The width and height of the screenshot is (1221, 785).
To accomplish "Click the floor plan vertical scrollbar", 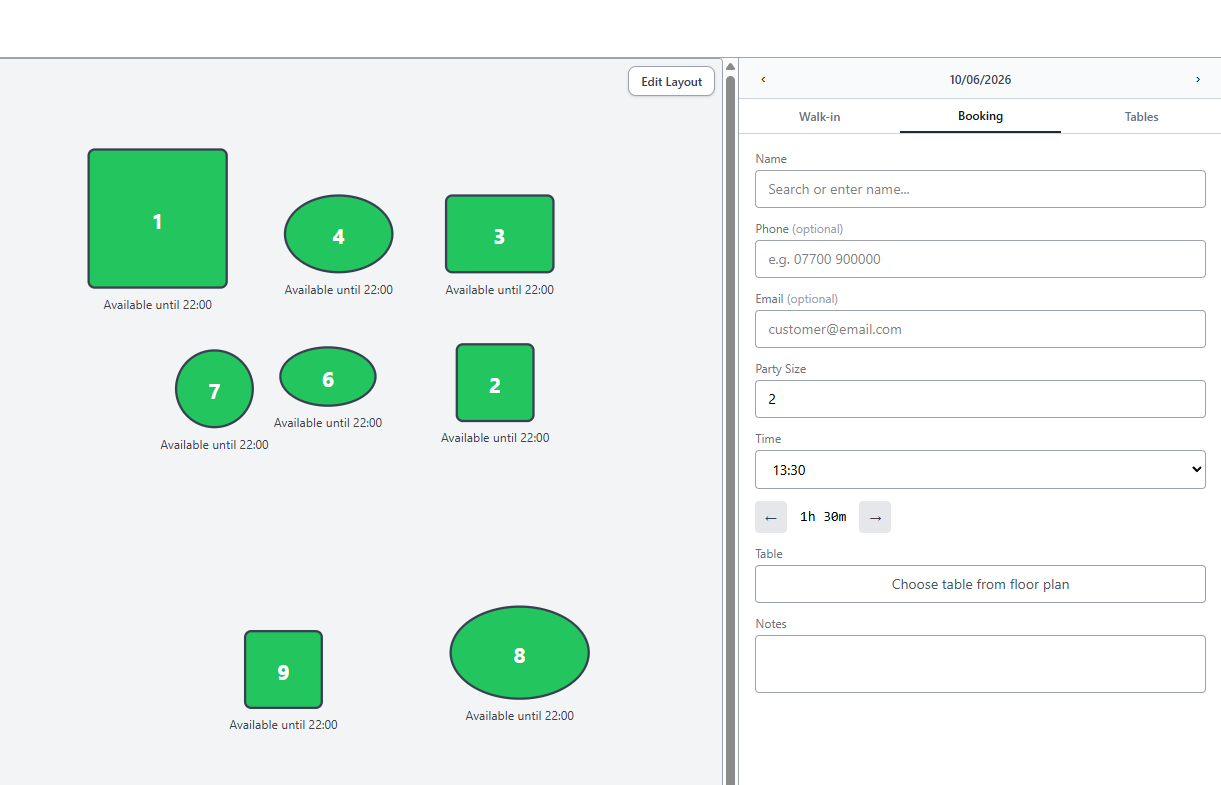I will 730,430.
